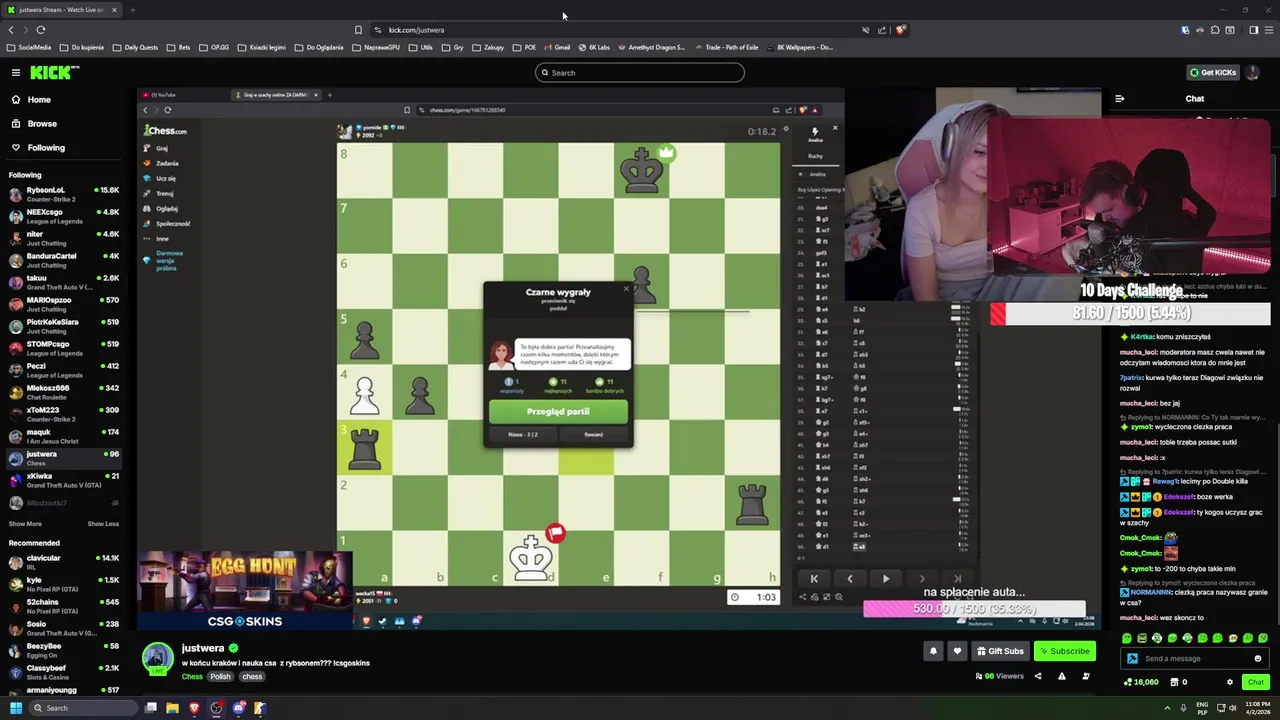Focus the Send a message input
Screen dimensions: 1280x720
pyautogui.click(x=1194, y=658)
